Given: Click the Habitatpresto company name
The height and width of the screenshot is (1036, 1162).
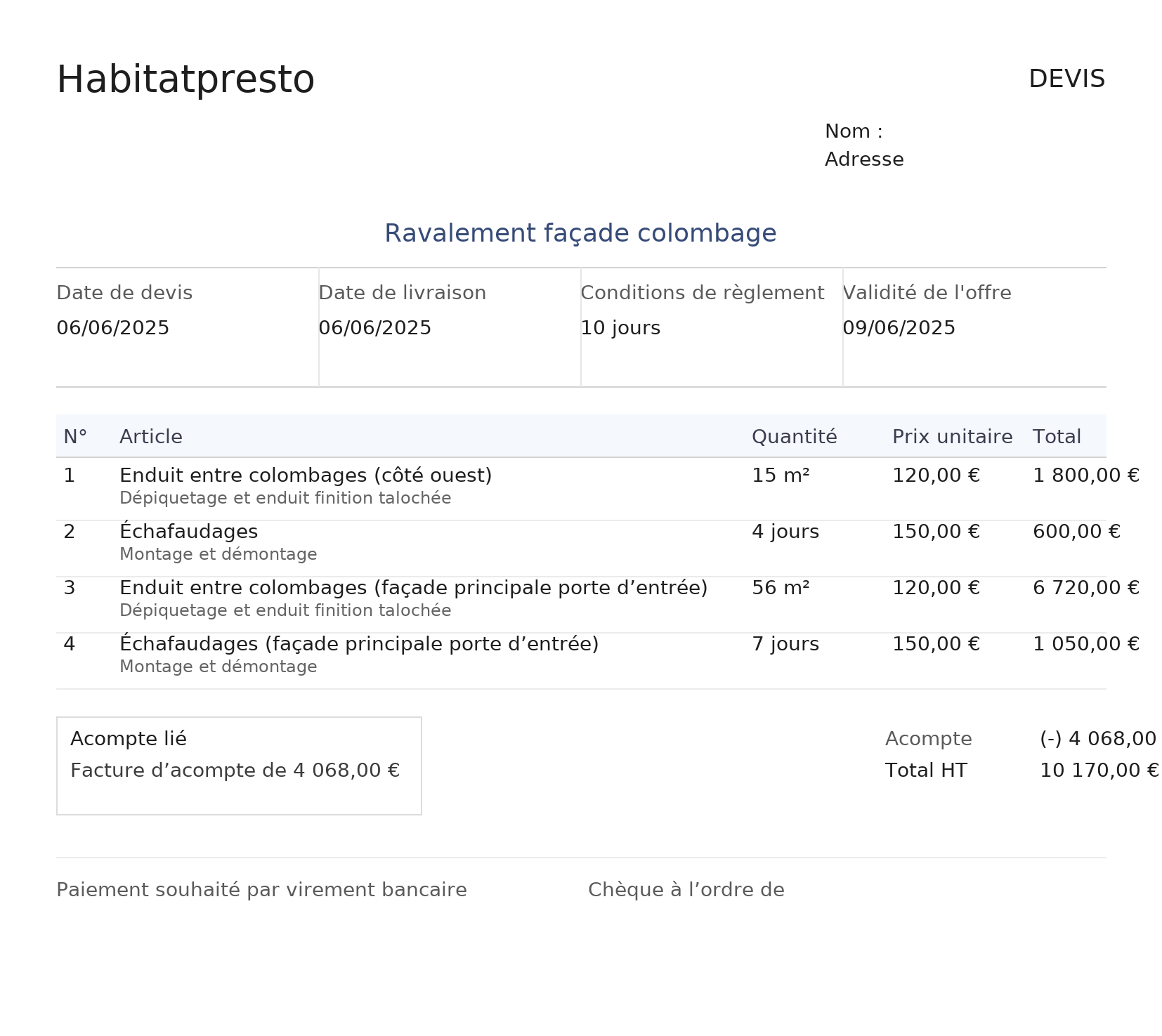Looking at the screenshot, I should (x=185, y=79).
